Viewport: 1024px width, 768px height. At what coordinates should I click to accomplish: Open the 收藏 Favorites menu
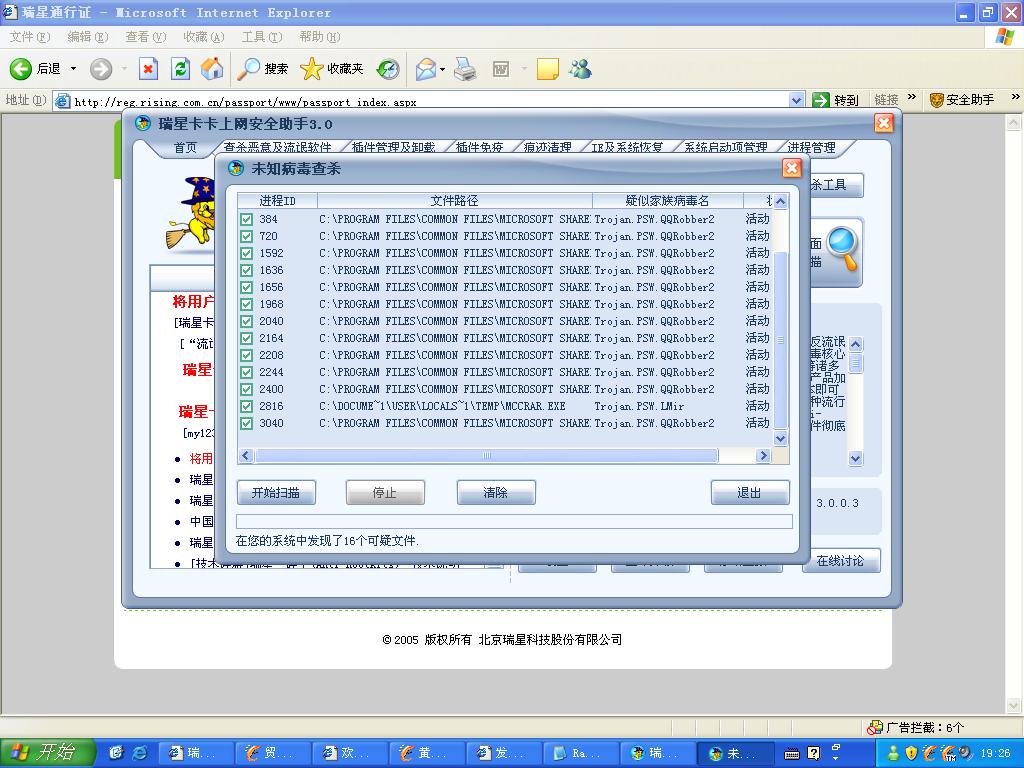pyautogui.click(x=204, y=37)
